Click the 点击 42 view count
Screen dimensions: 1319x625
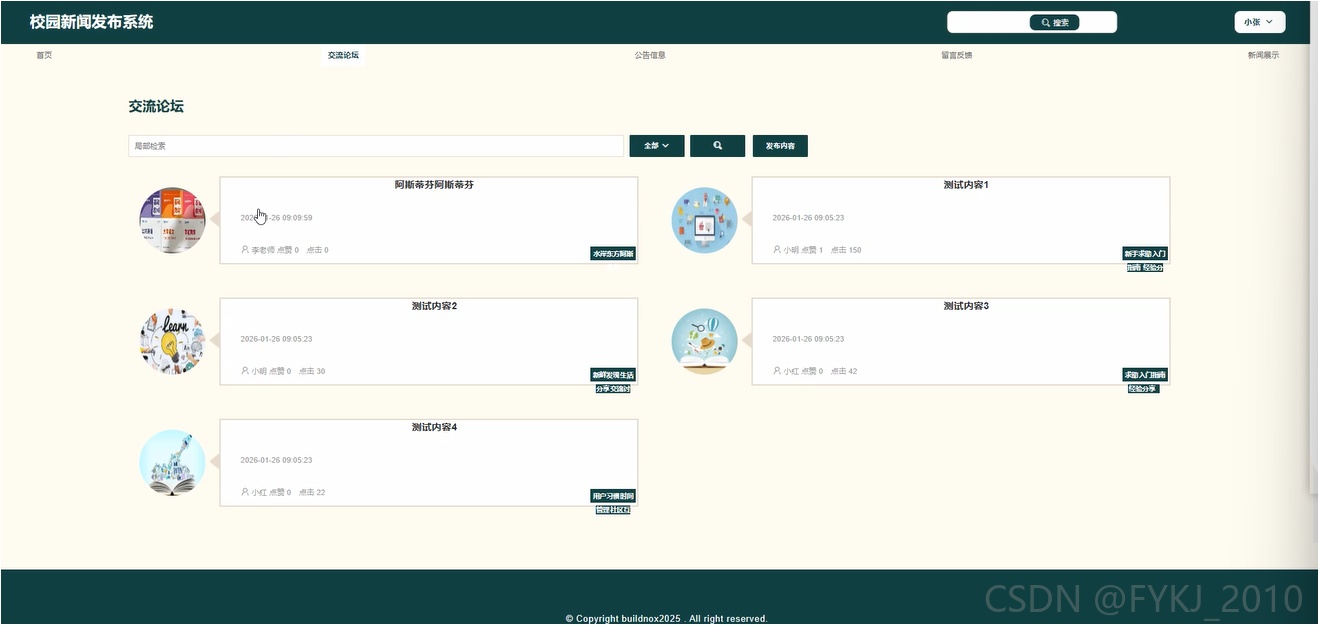[844, 371]
